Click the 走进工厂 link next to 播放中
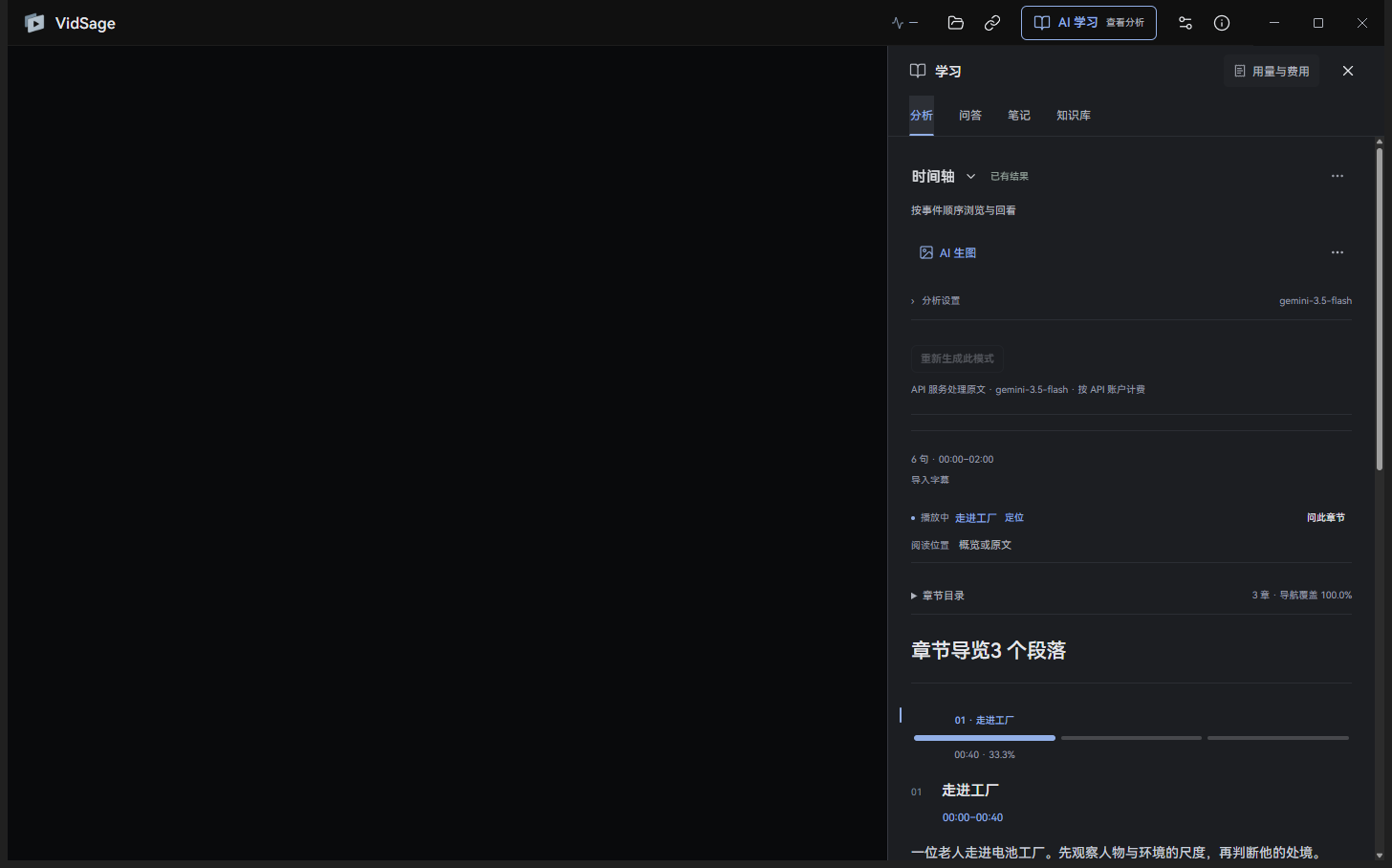The image size is (1392, 868). click(976, 517)
